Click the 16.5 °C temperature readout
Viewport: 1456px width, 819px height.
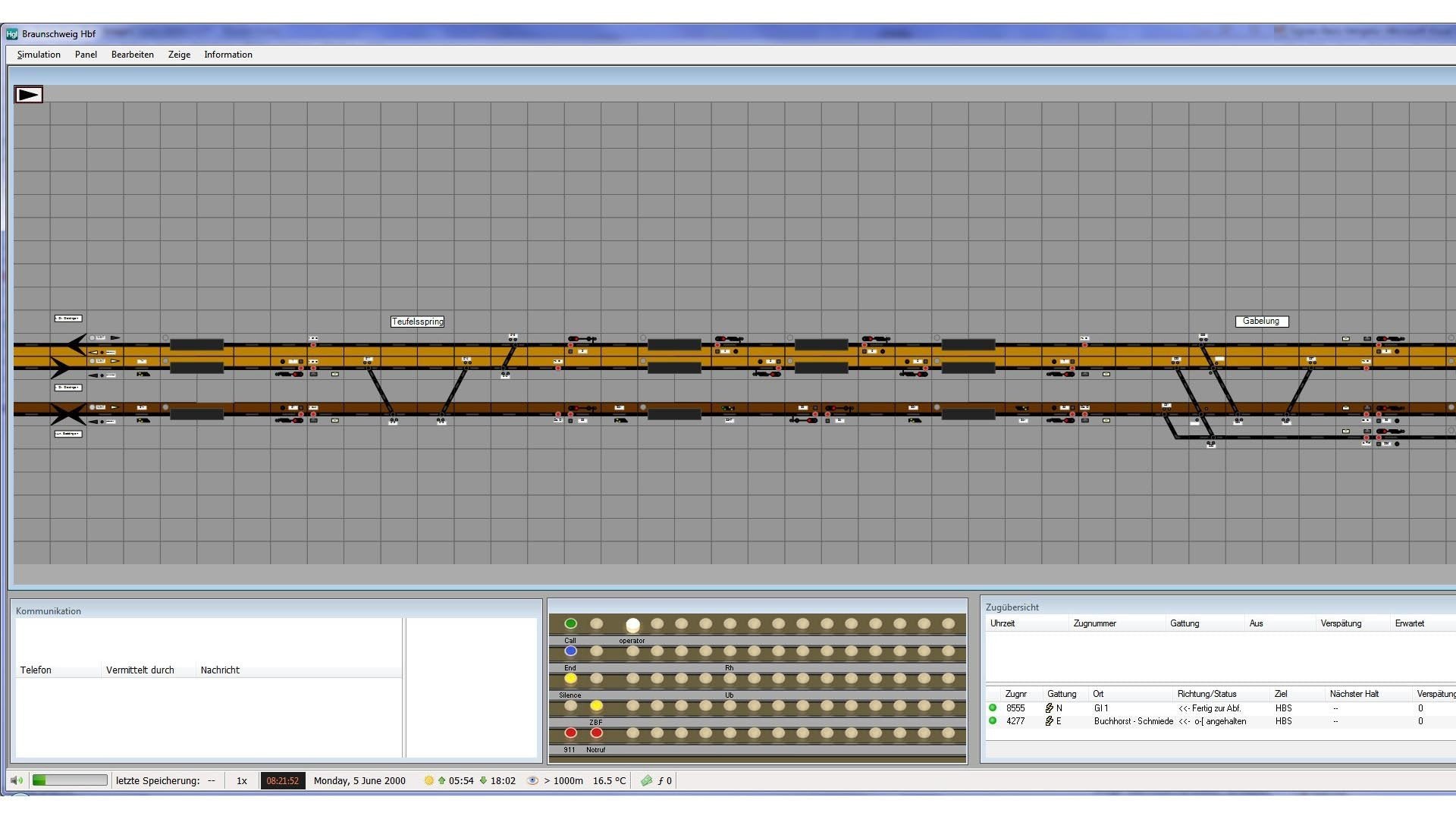click(610, 780)
